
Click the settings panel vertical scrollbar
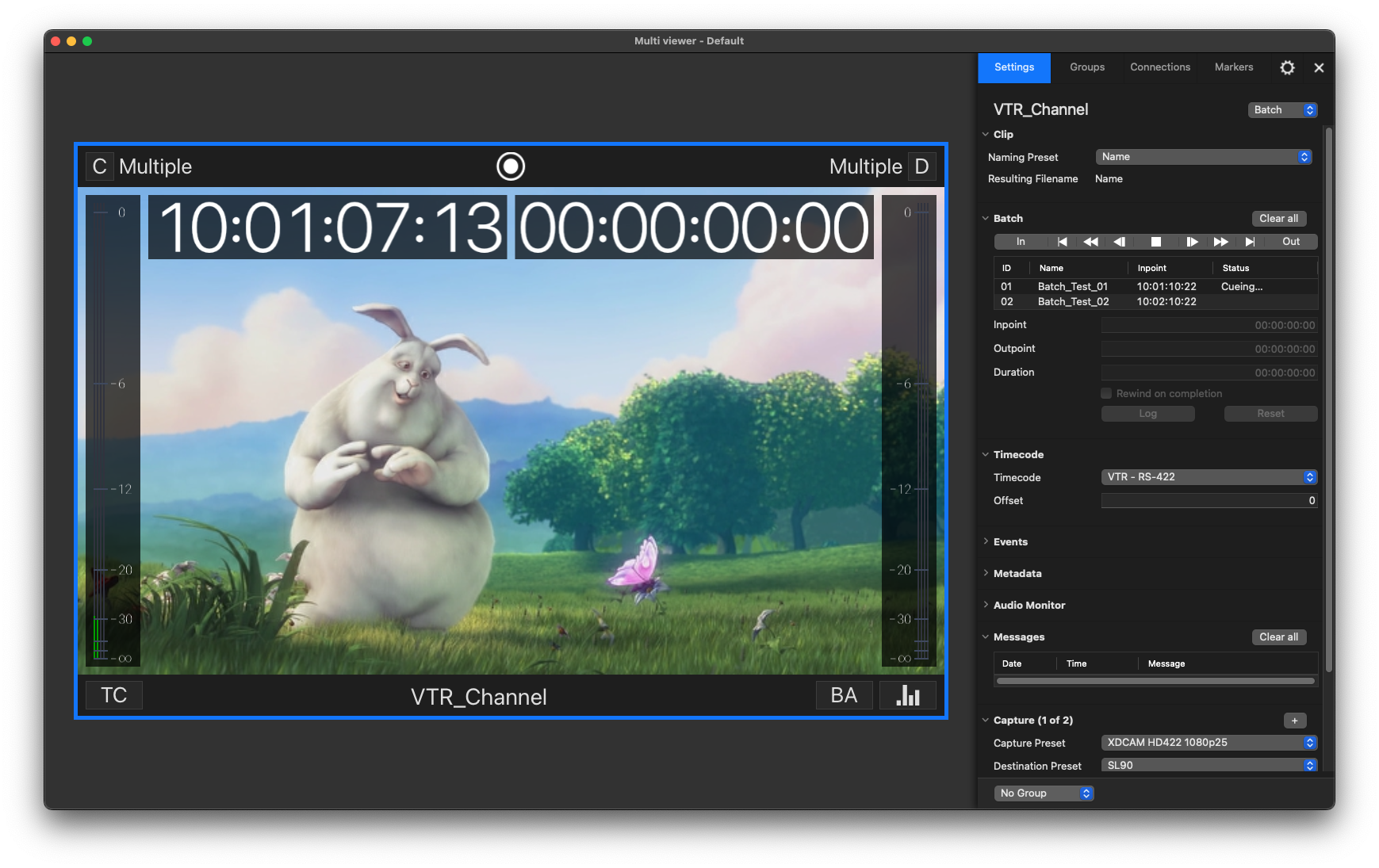pyautogui.click(x=1329, y=400)
